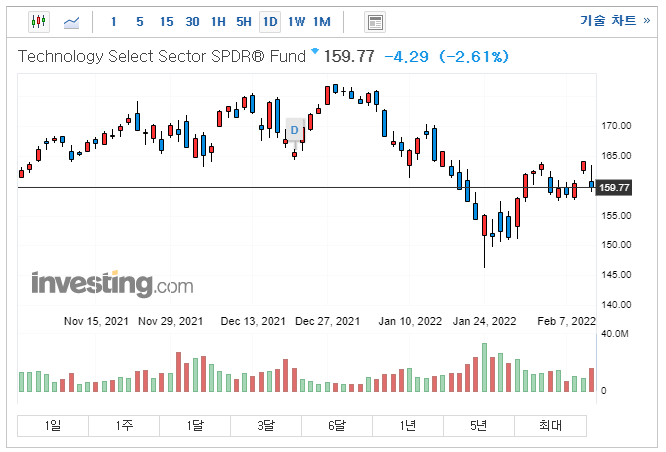Click the D dividend marker on chart
The width and height of the screenshot is (666, 452).
tap(294, 130)
